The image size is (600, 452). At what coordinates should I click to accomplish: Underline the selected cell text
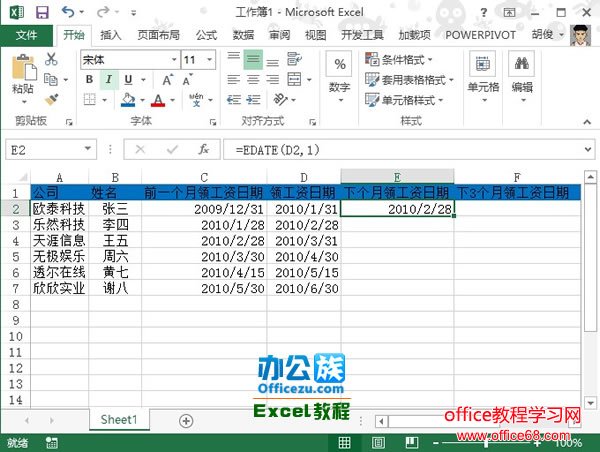click(x=128, y=80)
